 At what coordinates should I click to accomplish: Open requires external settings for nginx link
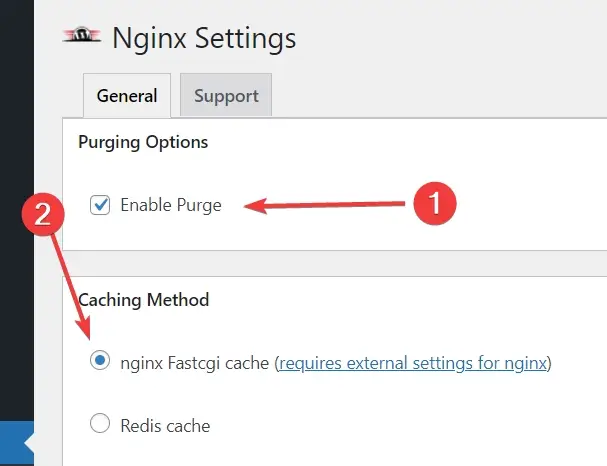click(413, 363)
